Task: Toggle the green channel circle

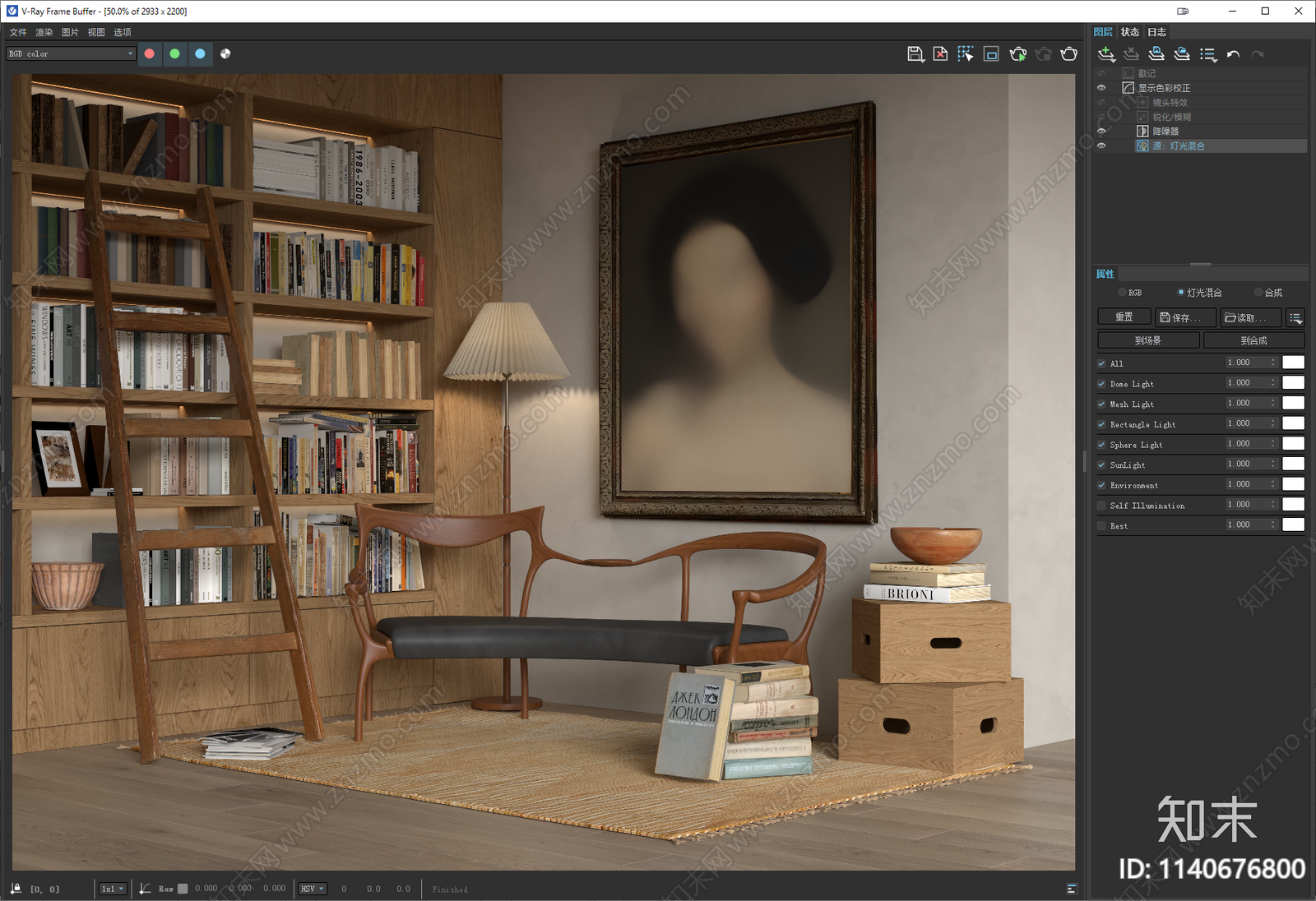Action: pos(174,53)
